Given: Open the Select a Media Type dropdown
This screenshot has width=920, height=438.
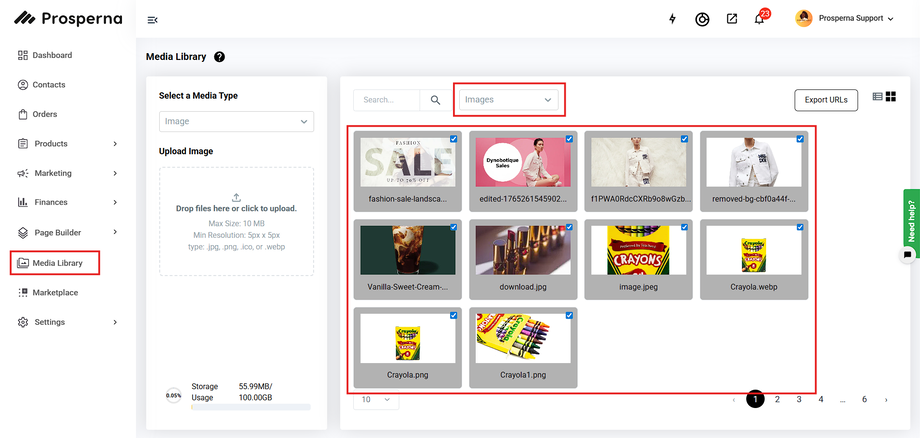Looking at the screenshot, I should [236, 121].
